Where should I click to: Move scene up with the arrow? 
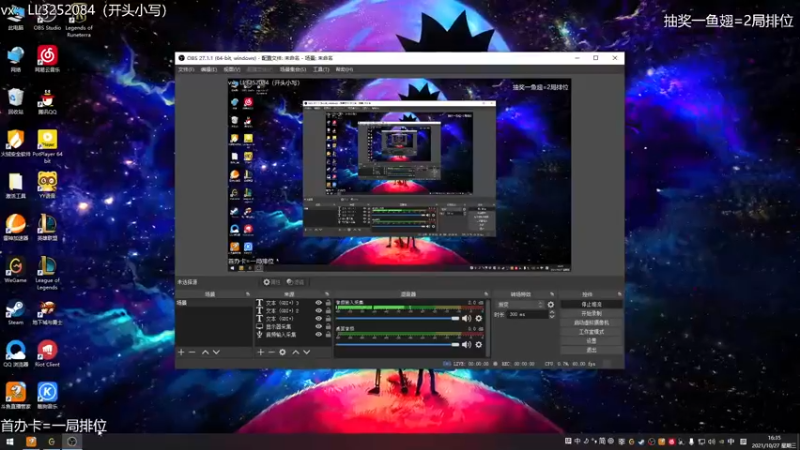click(x=205, y=352)
